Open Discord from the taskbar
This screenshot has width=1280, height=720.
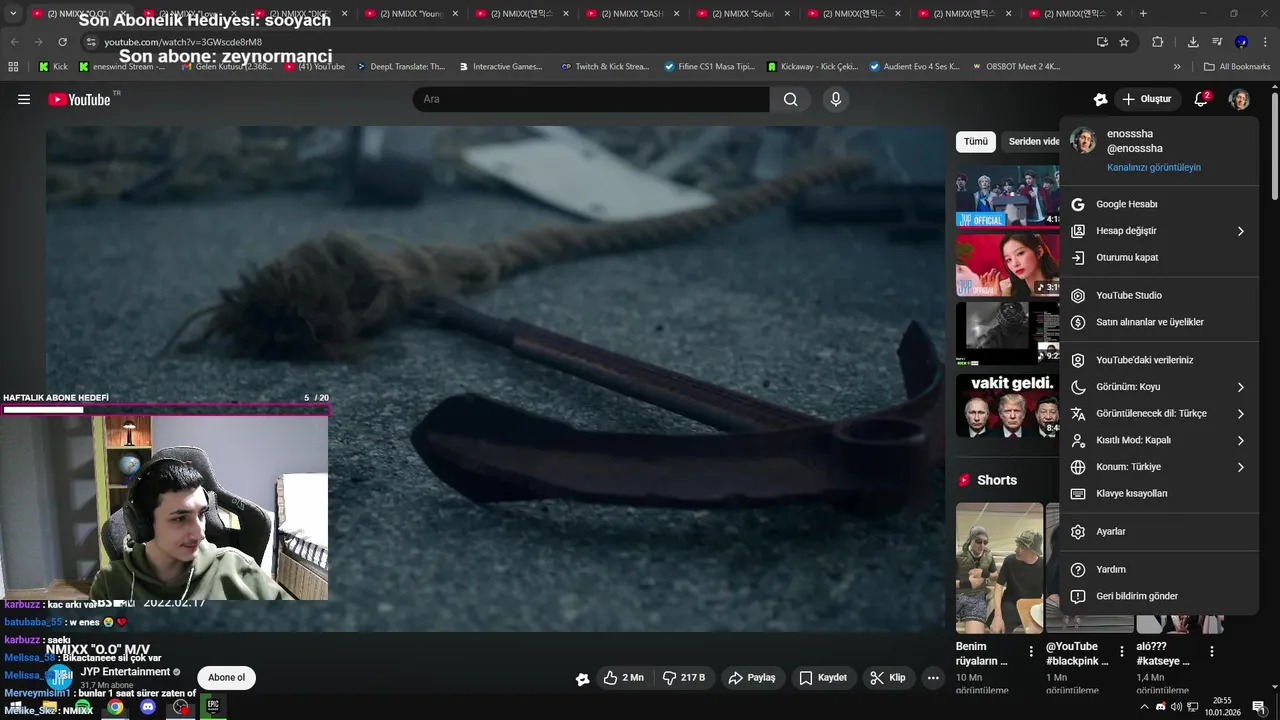(x=148, y=707)
